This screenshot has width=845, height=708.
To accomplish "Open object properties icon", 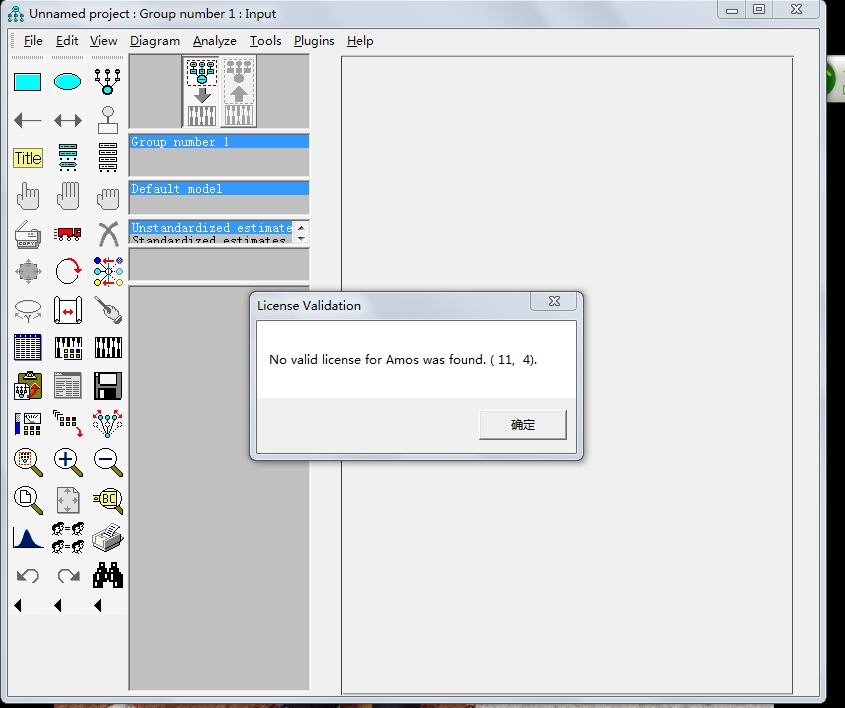I will point(27,424).
